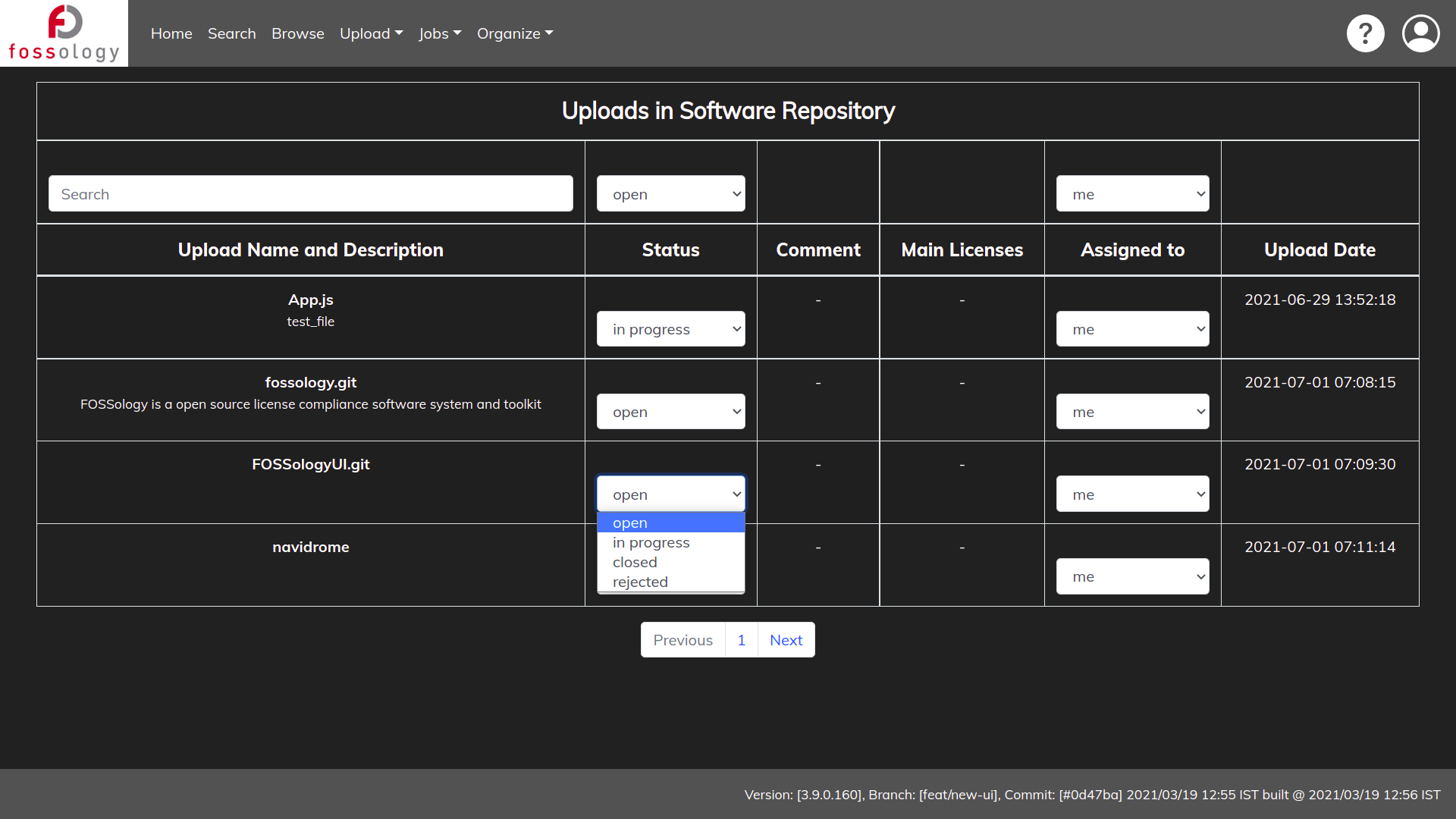Image resolution: width=1456 pixels, height=819 pixels.
Task: Click the navidrome upload name
Action: point(311,547)
